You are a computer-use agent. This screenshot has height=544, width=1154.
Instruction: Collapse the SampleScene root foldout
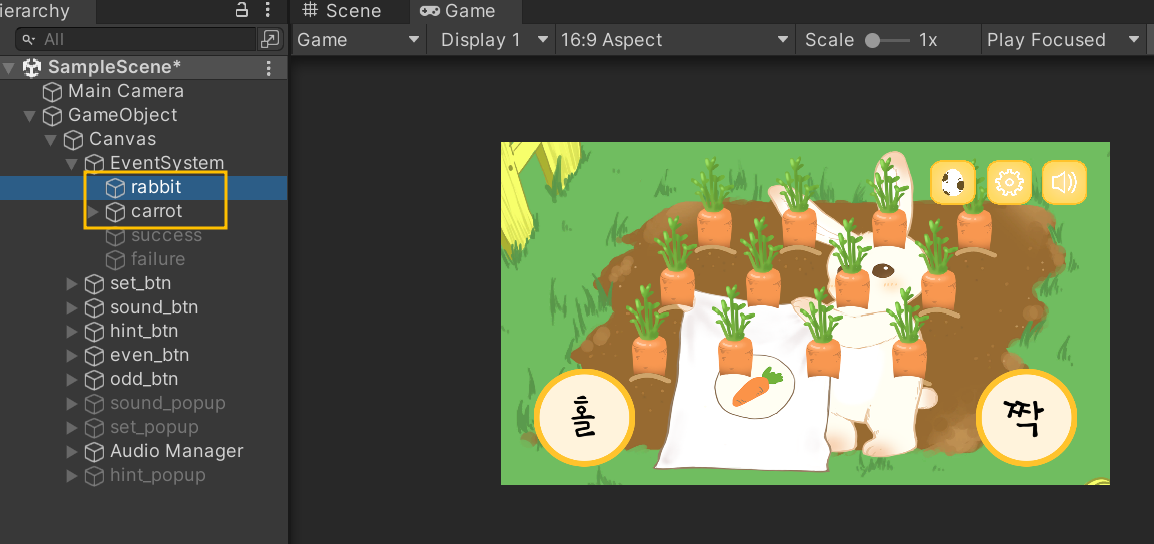click(9, 68)
